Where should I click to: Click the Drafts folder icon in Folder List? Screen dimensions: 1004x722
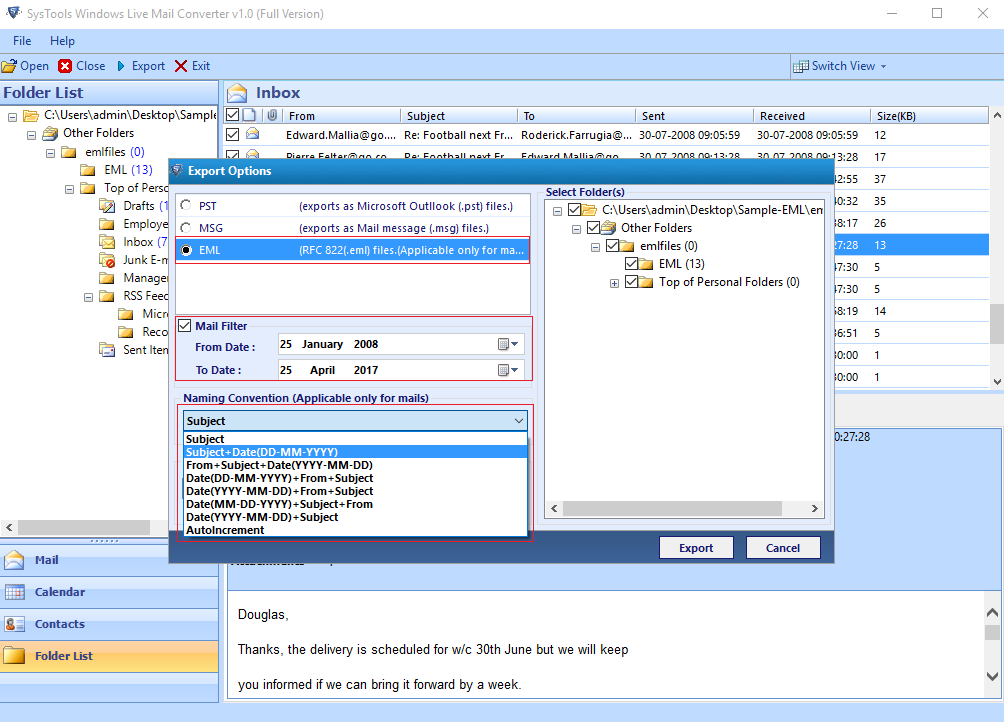(107, 205)
